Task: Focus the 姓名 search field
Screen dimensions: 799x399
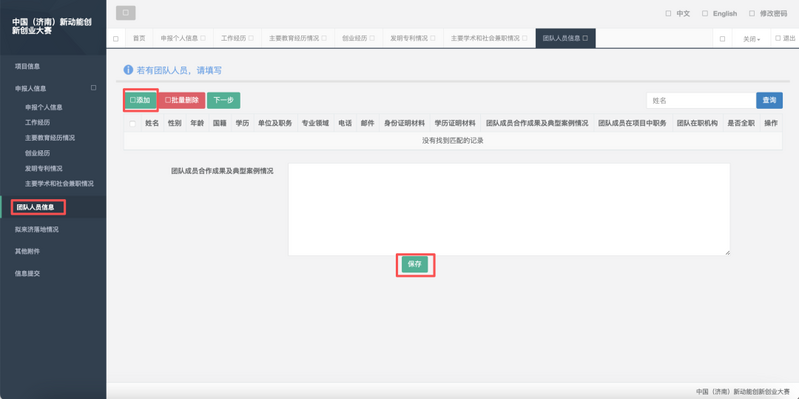Action: [x=701, y=100]
